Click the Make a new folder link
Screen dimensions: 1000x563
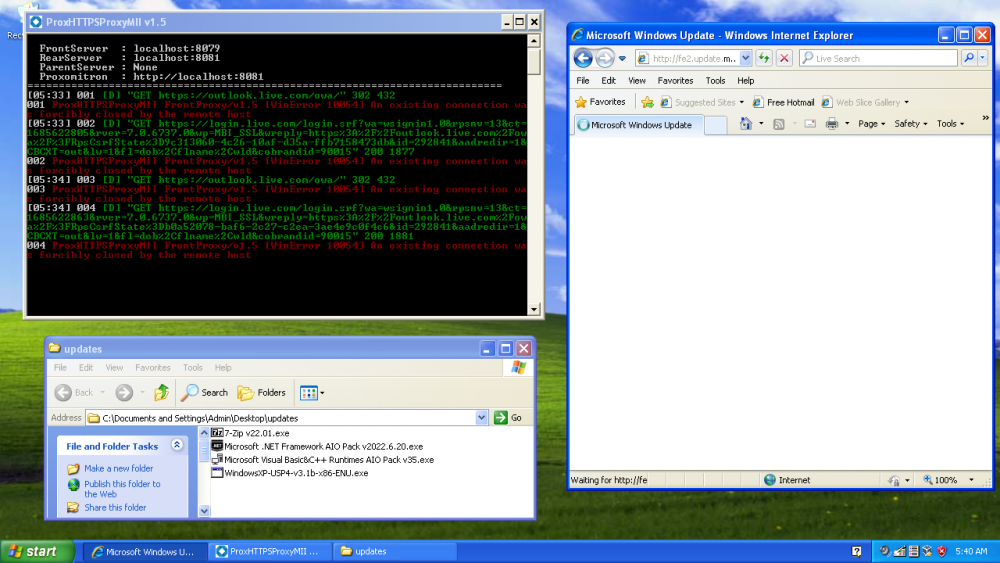[119, 468]
